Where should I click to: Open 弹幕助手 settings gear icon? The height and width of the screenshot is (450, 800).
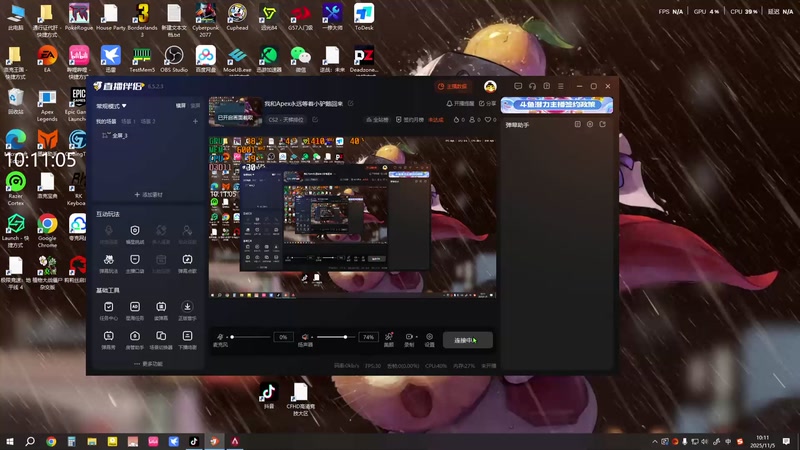pyautogui.click(x=590, y=124)
